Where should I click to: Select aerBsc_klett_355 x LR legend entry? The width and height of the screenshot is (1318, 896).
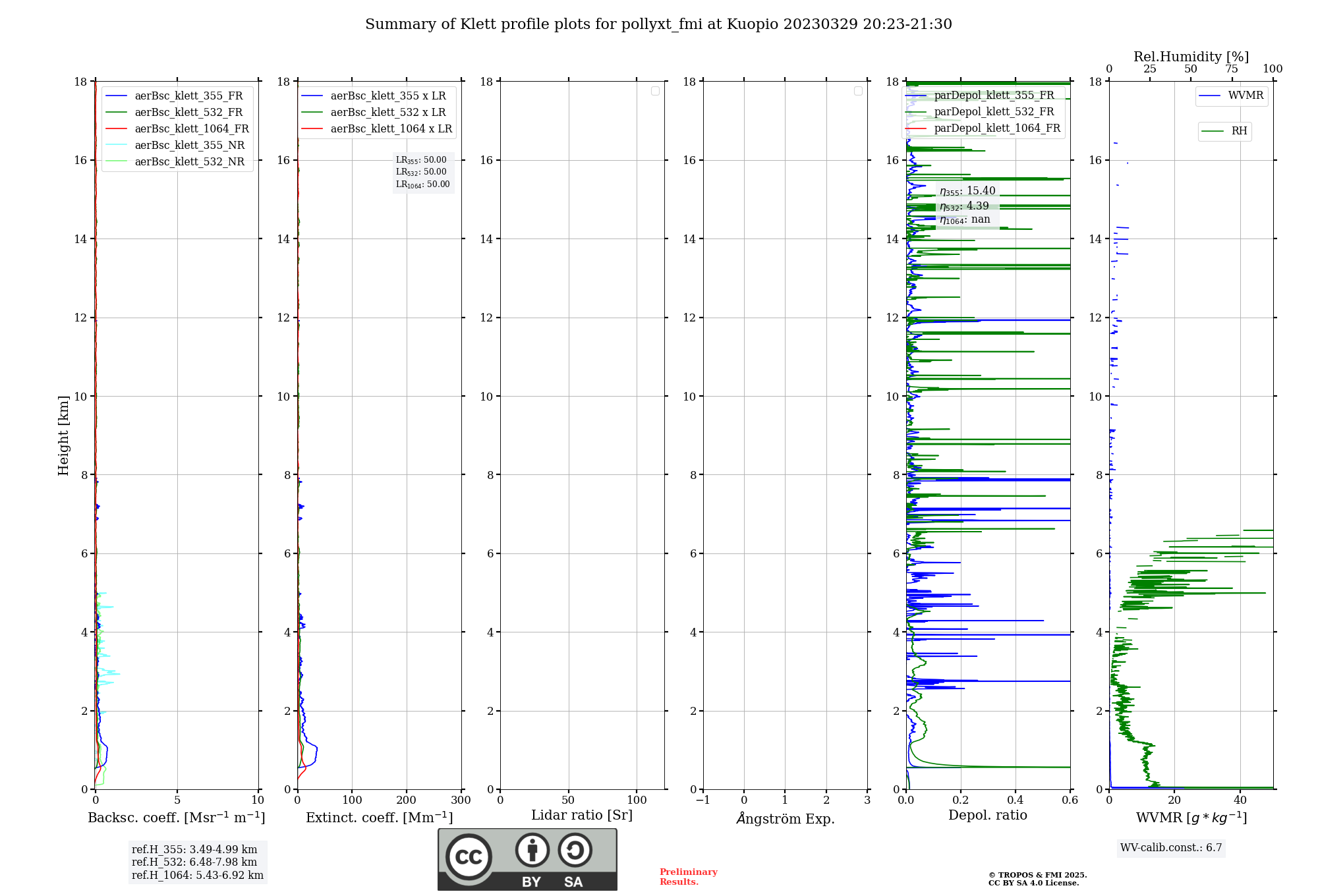click(x=376, y=96)
